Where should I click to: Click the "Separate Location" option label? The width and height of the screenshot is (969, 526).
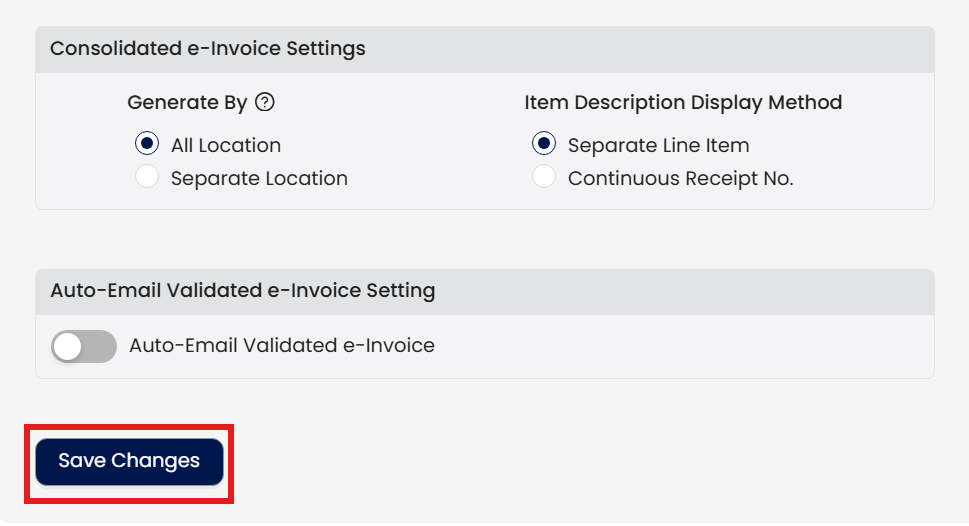pos(259,179)
